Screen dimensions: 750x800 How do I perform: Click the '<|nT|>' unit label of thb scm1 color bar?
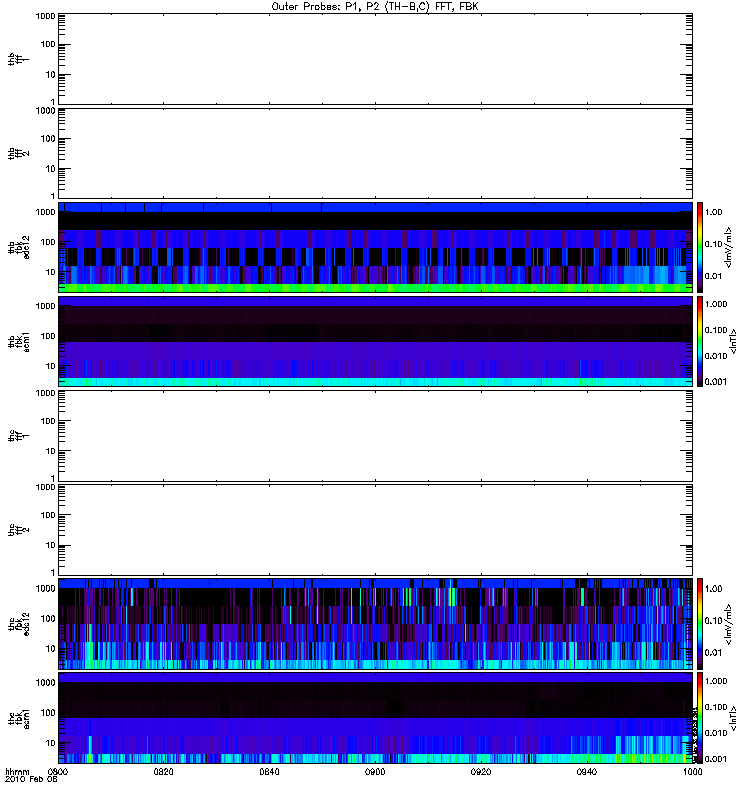pos(733,341)
